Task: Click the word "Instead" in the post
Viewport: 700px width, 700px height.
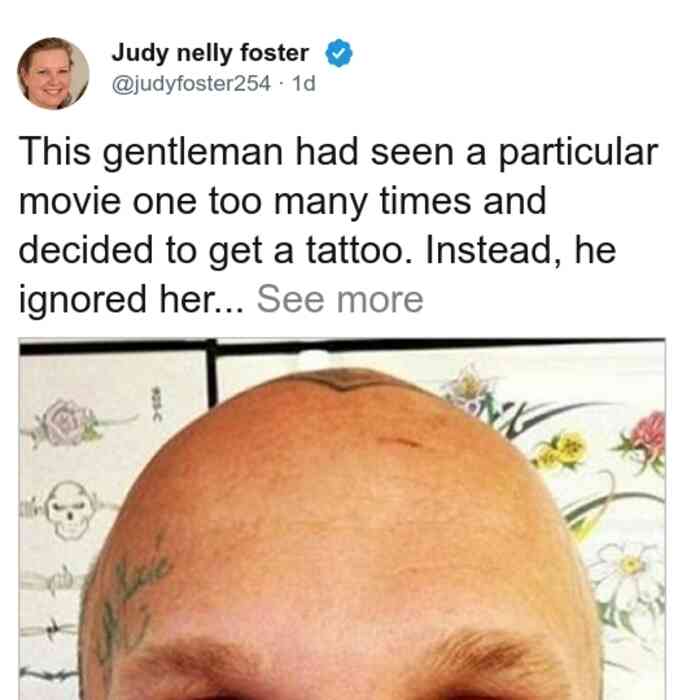Action: point(488,250)
